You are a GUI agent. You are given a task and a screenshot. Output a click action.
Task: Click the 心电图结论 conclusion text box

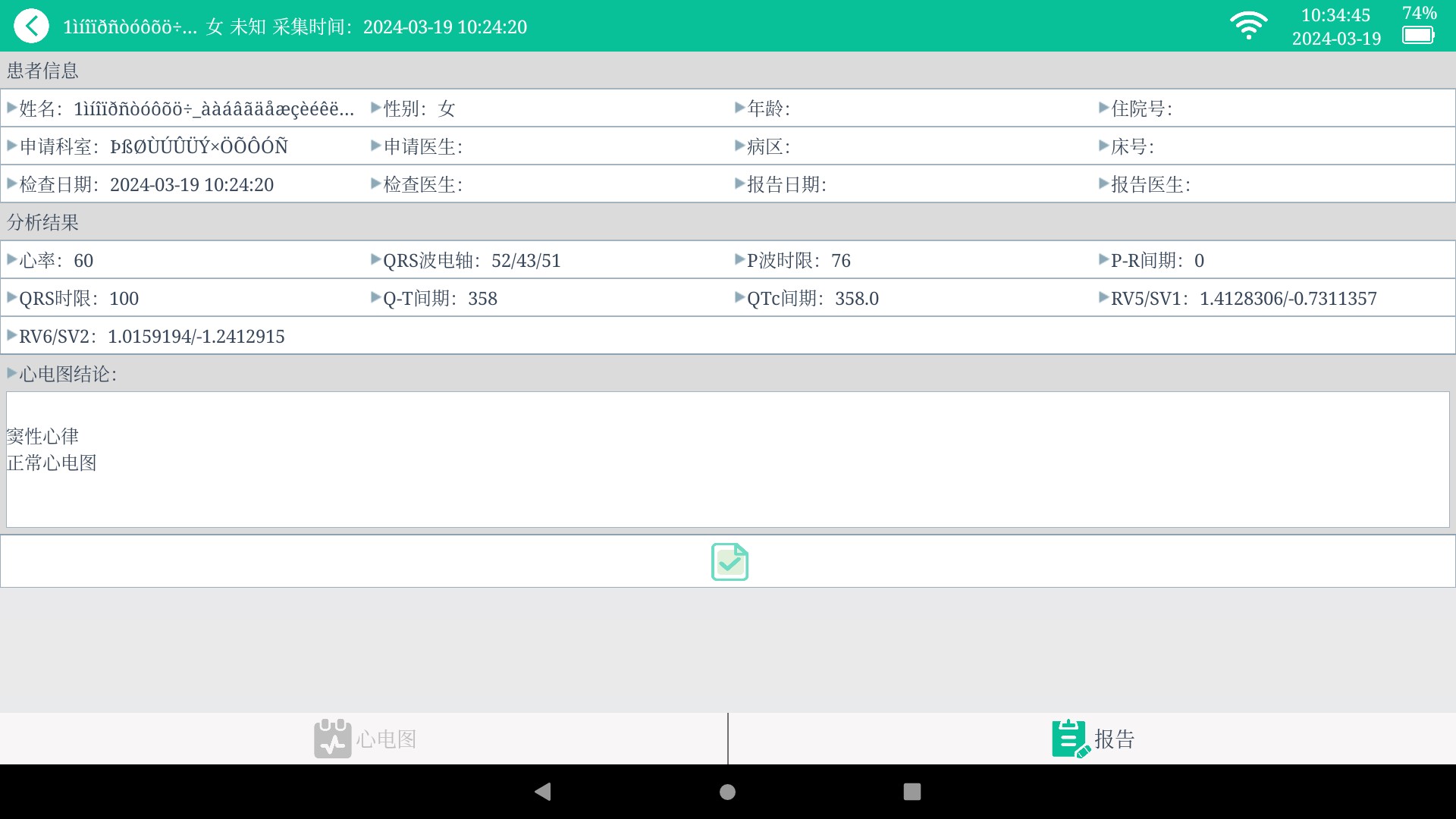tap(728, 460)
